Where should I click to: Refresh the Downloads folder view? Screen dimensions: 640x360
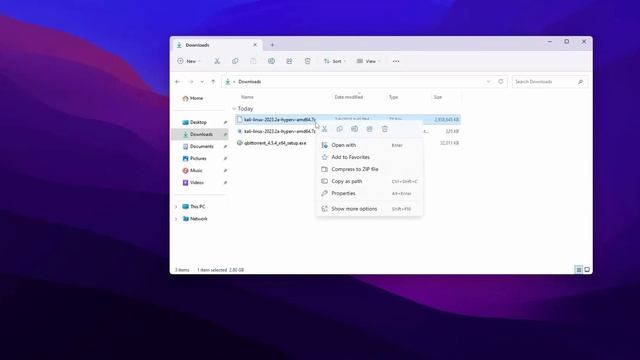(x=501, y=82)
